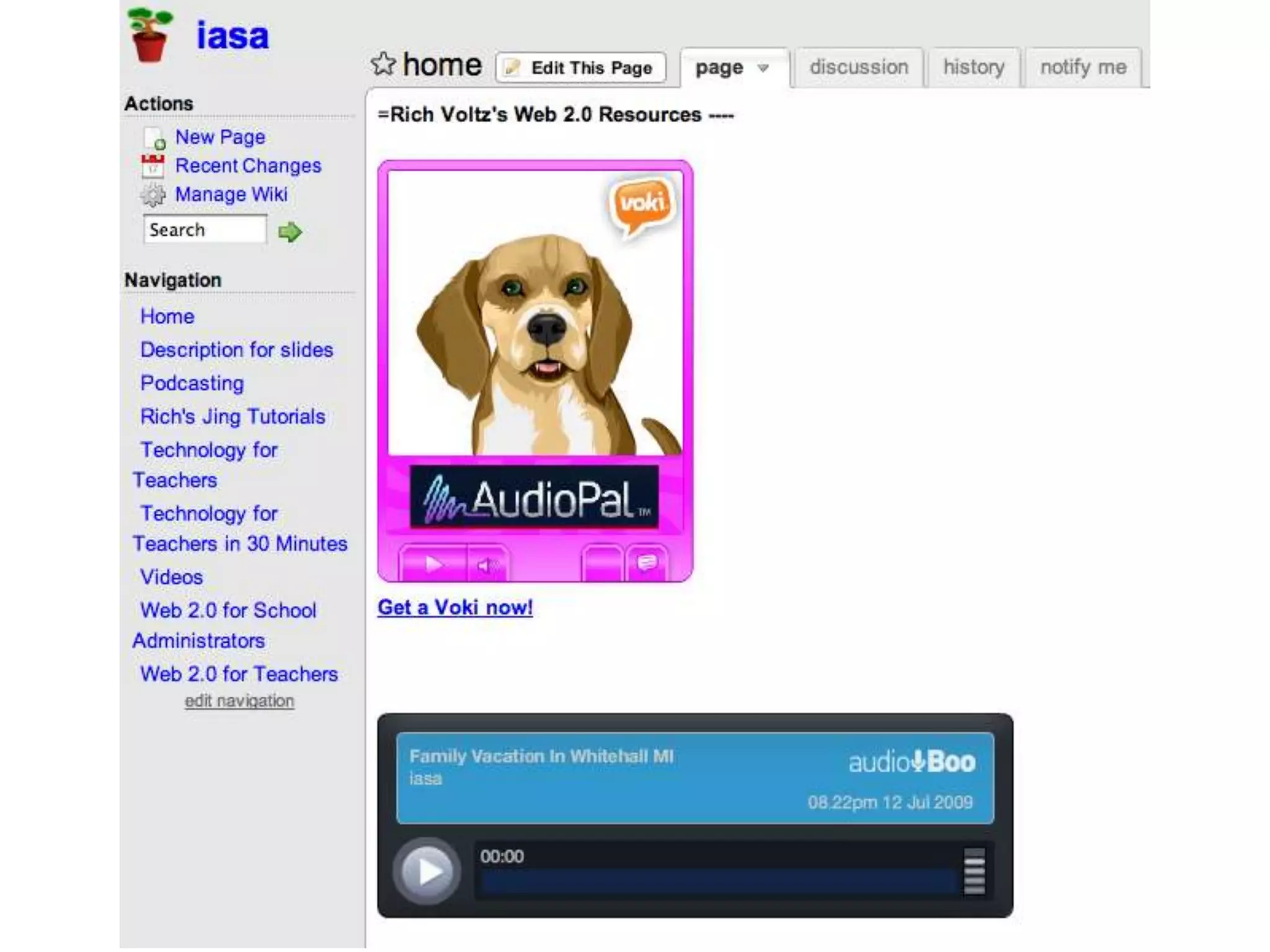Click the audioBoo logo
The image size is (1270, 952).
pos(912,762)
